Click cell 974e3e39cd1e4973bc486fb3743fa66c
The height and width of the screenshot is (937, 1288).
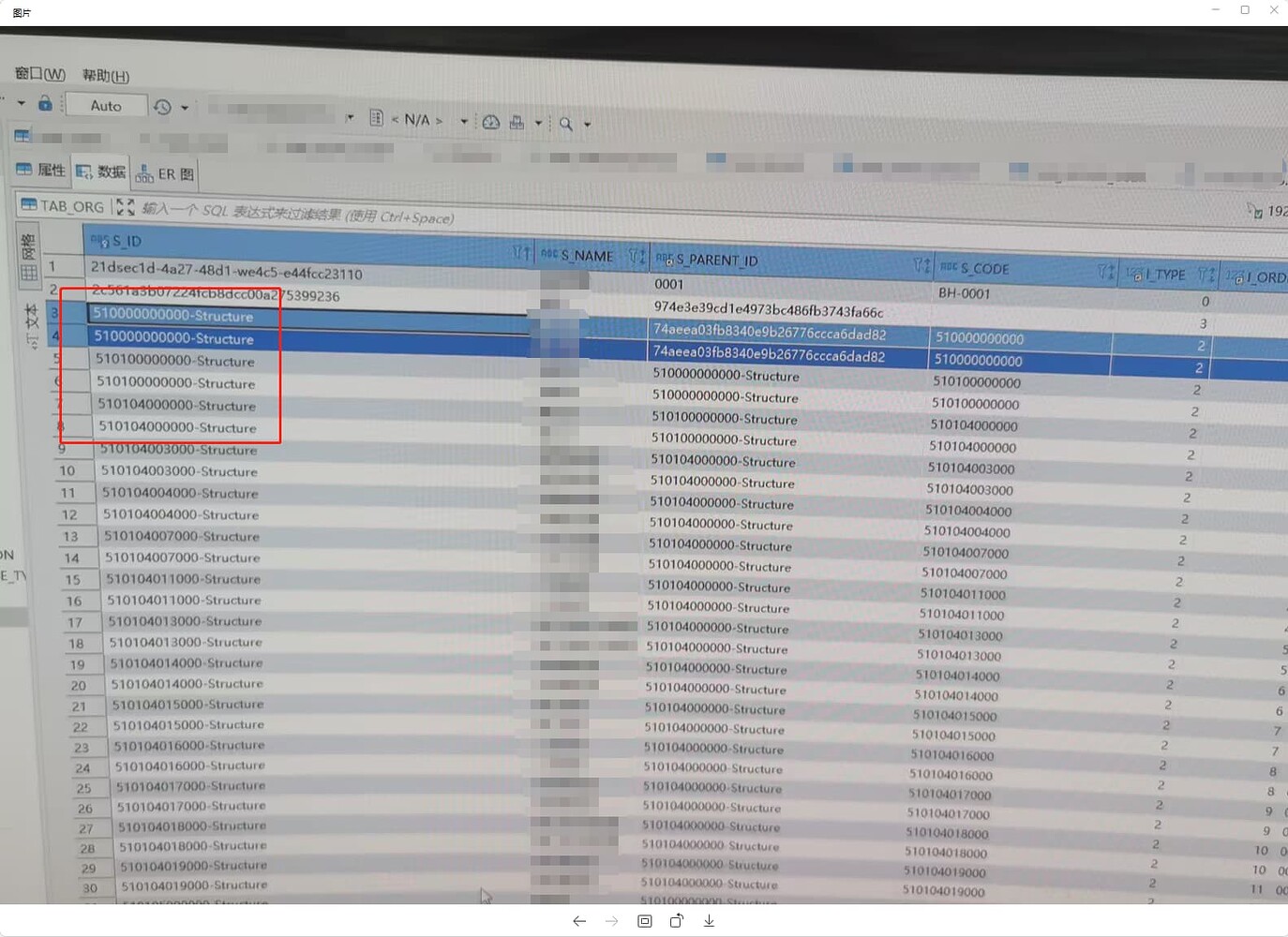(769, 308)
